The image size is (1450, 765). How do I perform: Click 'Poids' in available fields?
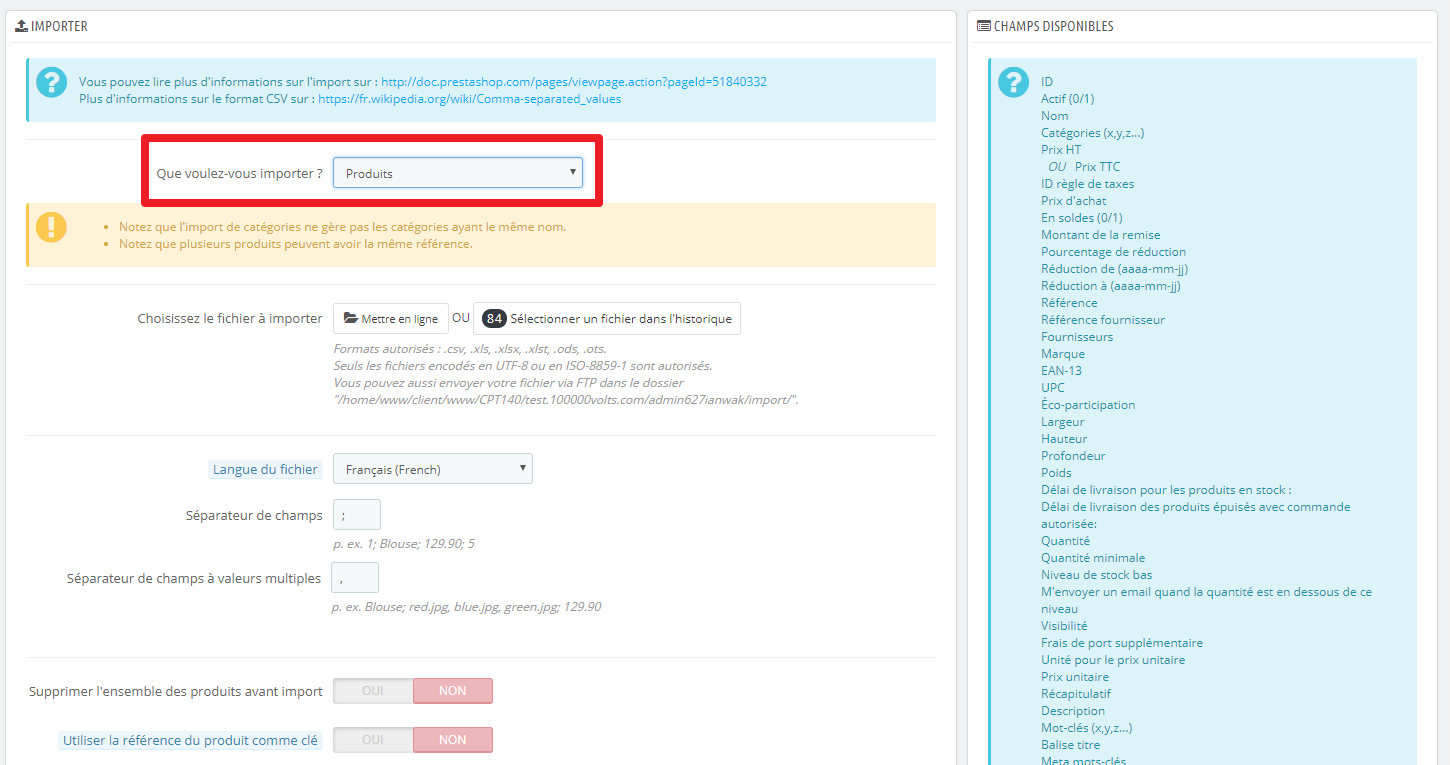1056,473
